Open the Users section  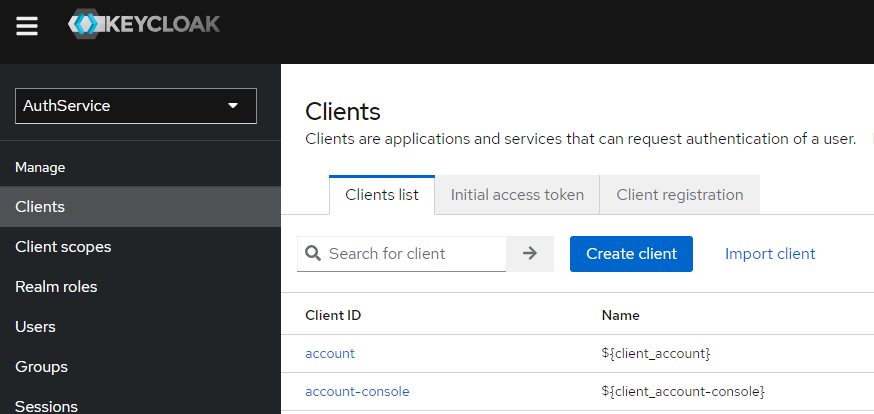(140, 327)
